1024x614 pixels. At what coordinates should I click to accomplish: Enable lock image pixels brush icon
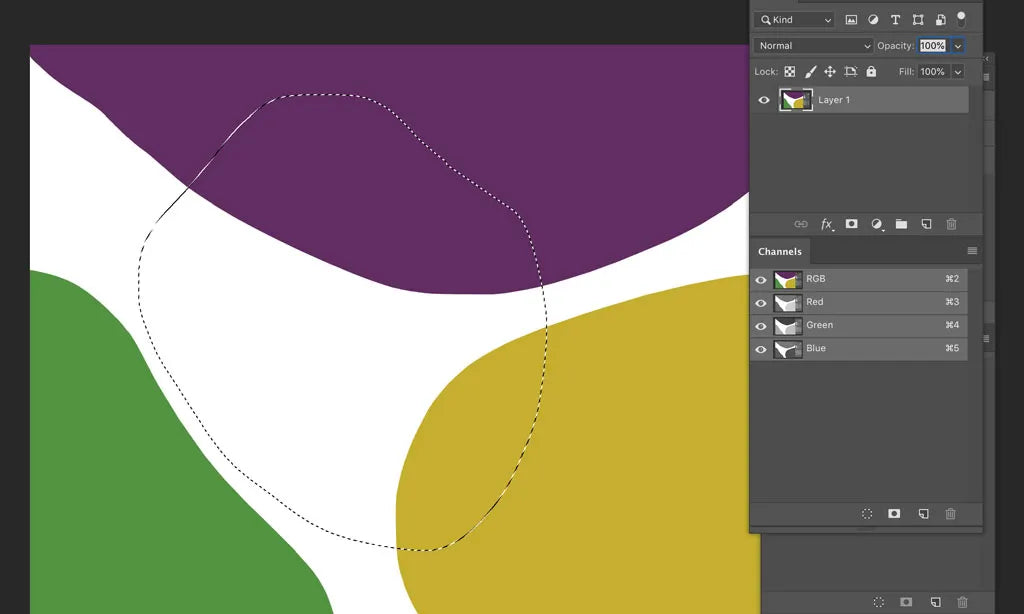[x=810, y=72]
